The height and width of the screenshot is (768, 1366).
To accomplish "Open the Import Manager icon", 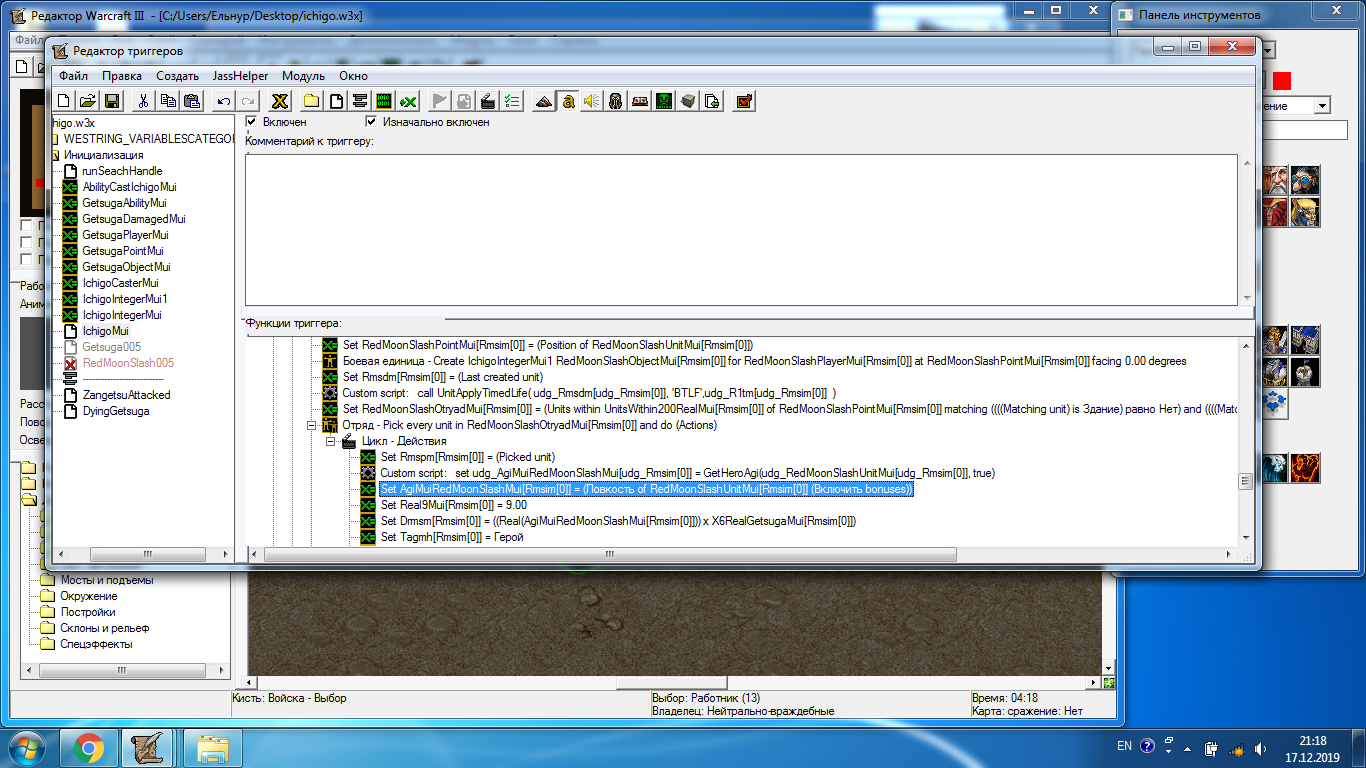I will (x=712, y=101).
